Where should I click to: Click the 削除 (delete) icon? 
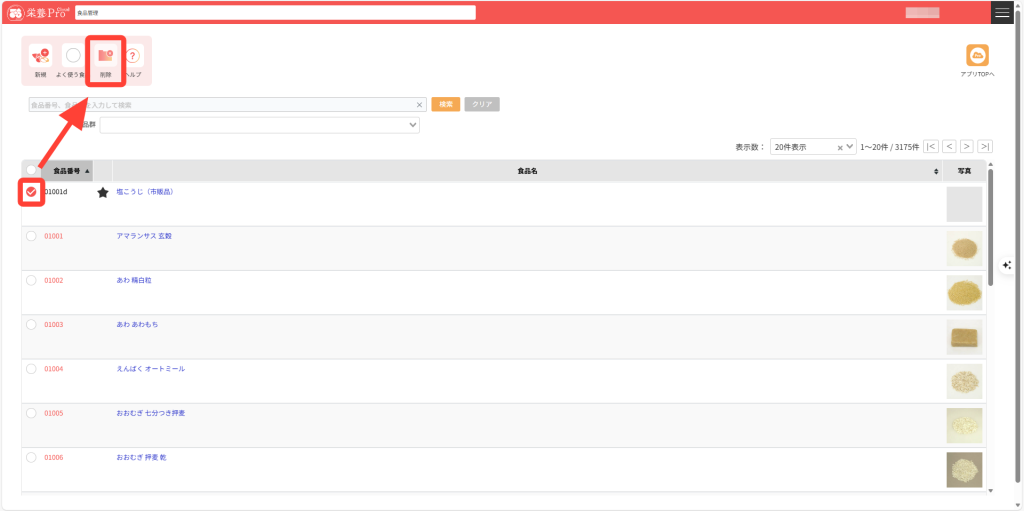[105, 58]
